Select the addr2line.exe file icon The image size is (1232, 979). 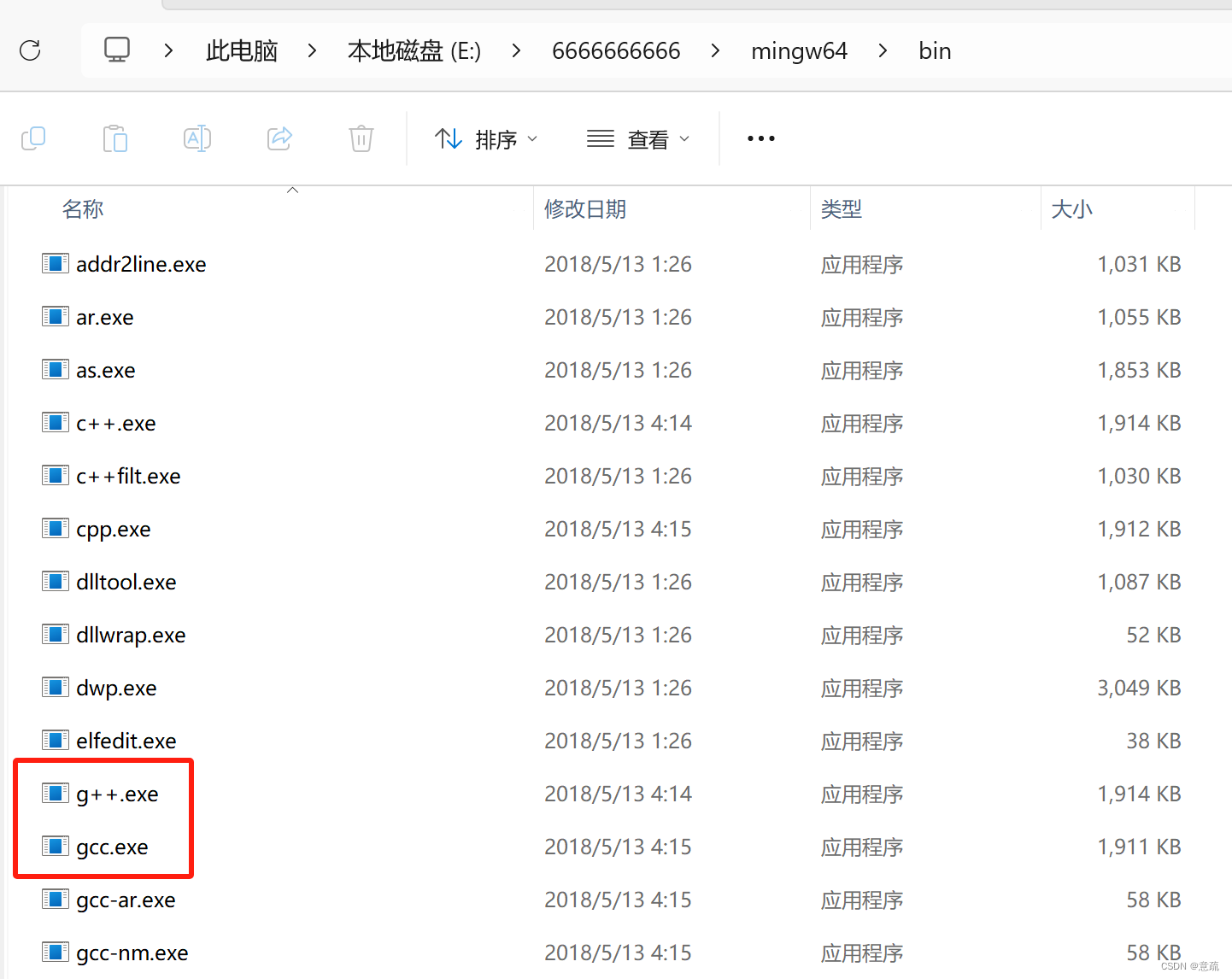coord(56,263)
